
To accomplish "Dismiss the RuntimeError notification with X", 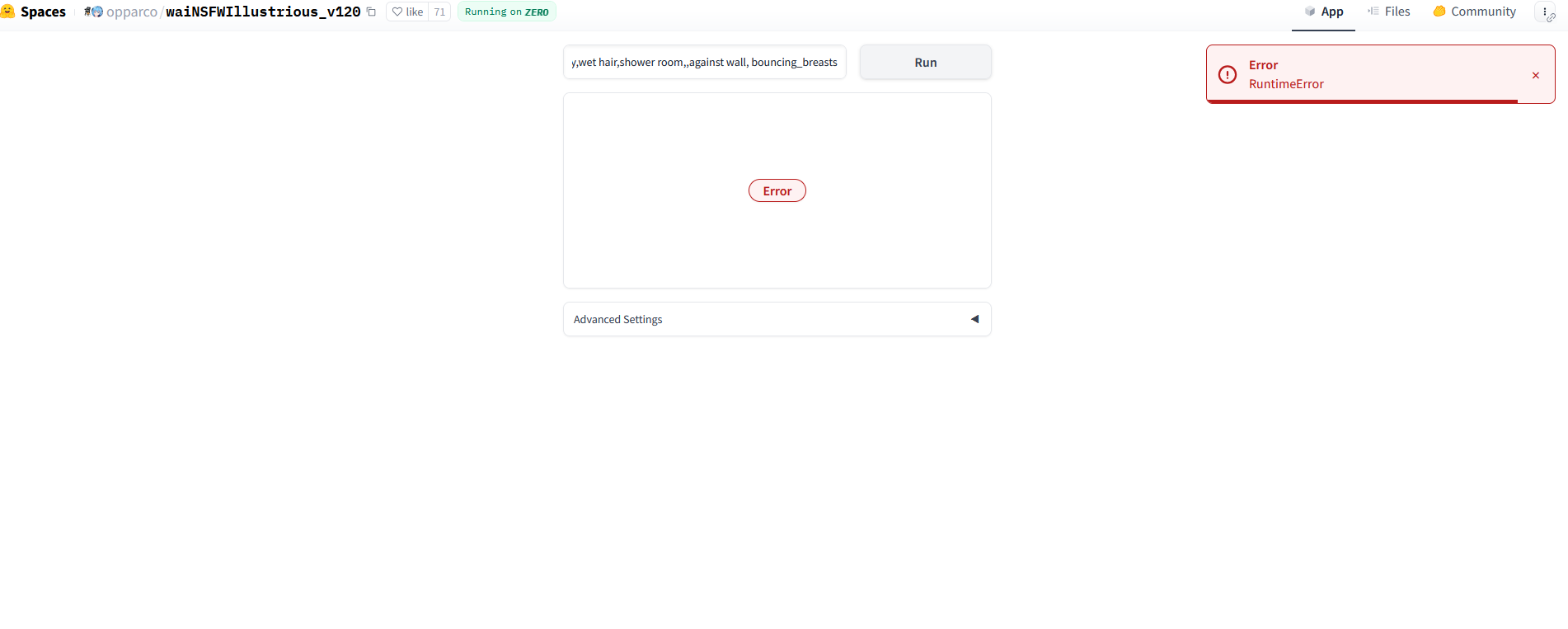I will tap(1535, 75).
